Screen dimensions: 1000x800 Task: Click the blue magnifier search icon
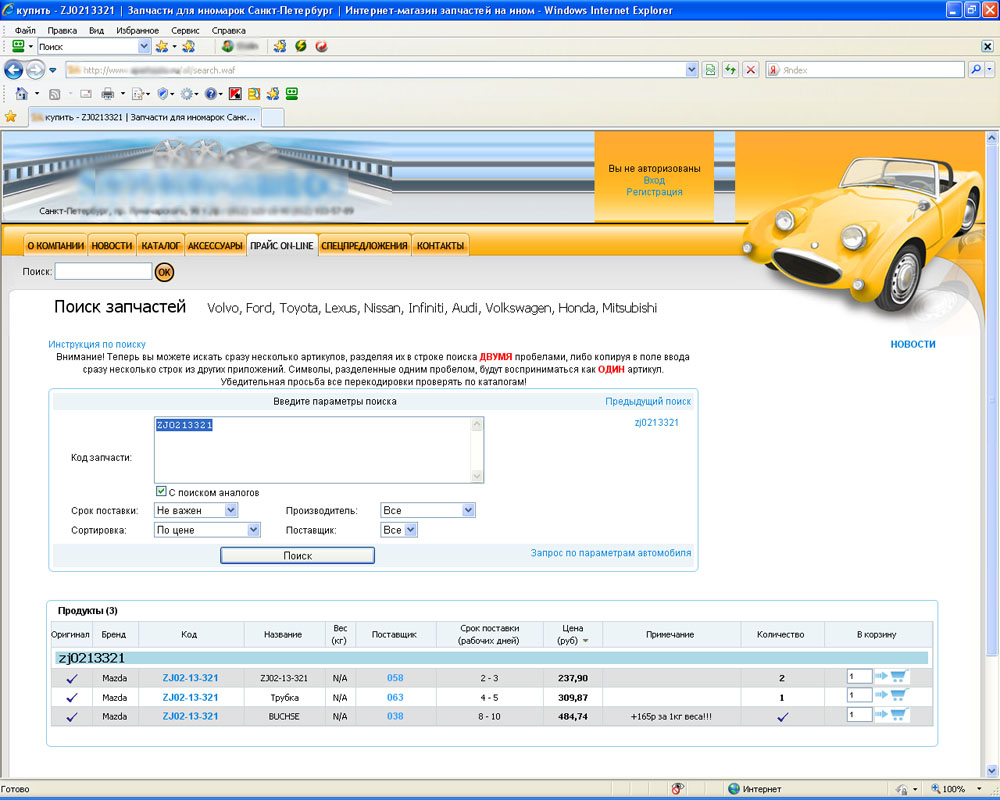(976, 70)
